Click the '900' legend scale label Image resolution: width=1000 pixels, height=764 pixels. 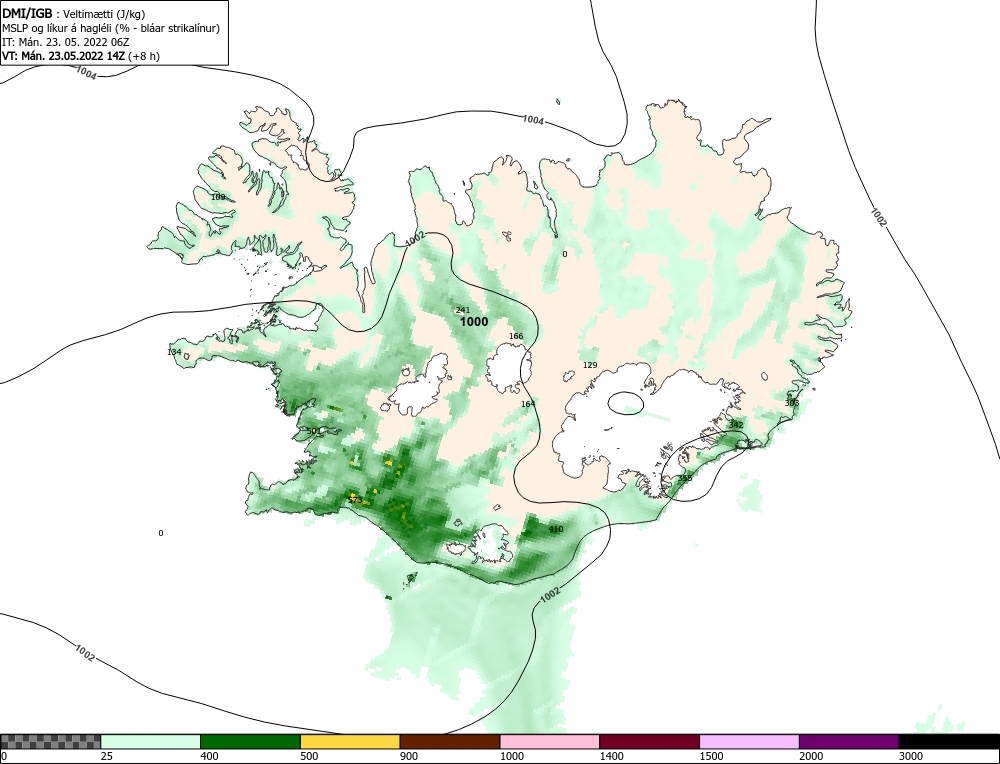point(409,756)
